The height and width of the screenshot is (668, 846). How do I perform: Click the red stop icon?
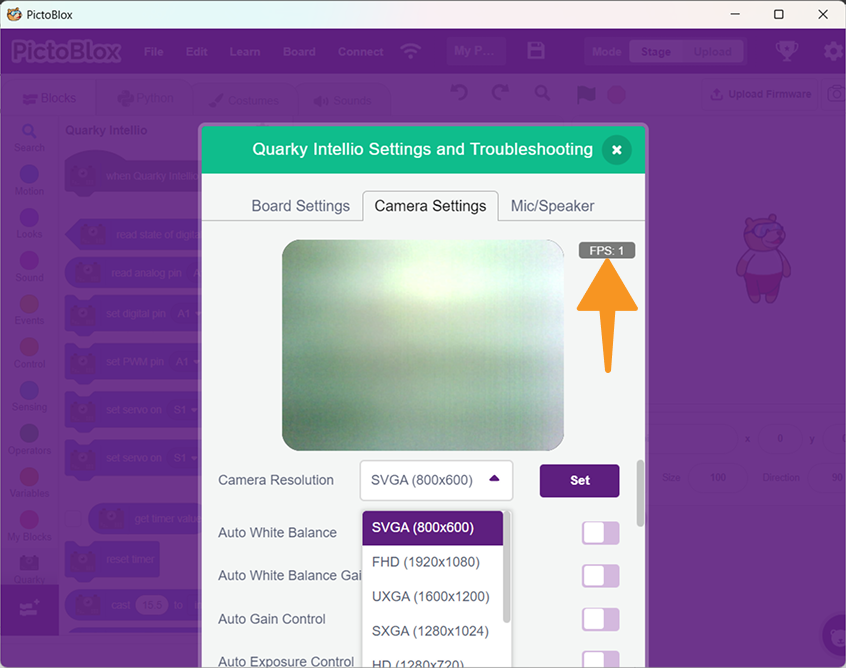(617, 94)
